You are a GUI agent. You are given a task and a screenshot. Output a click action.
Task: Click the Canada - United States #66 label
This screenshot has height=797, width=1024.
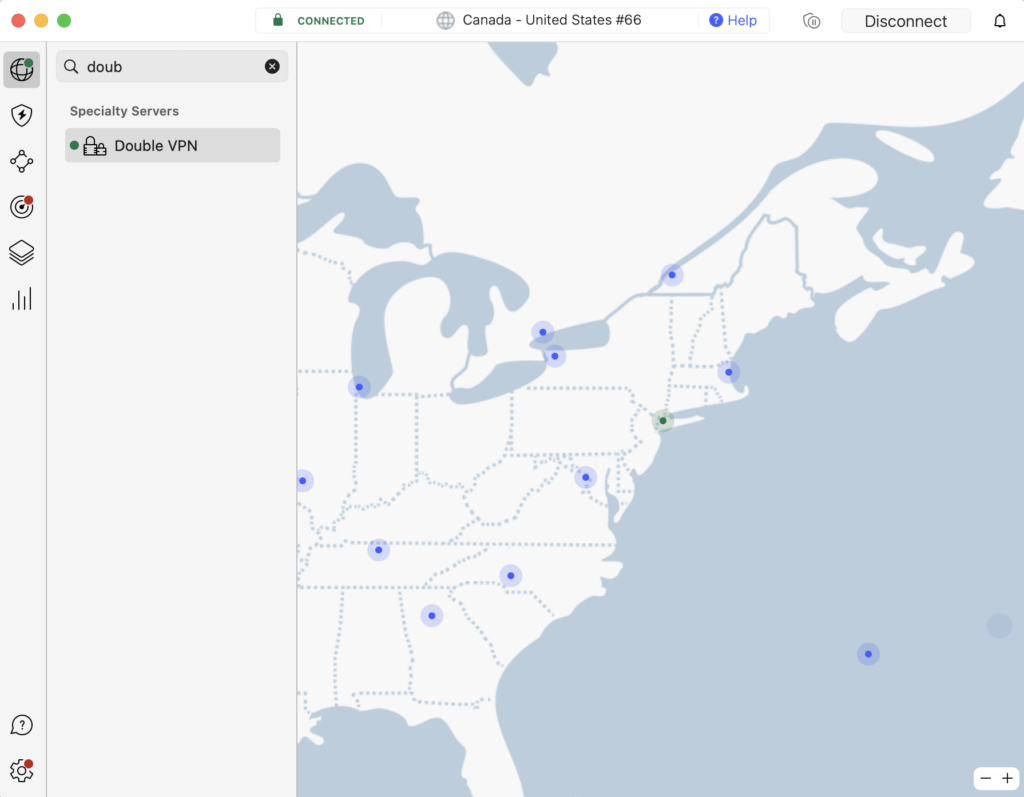coord(552,20)
